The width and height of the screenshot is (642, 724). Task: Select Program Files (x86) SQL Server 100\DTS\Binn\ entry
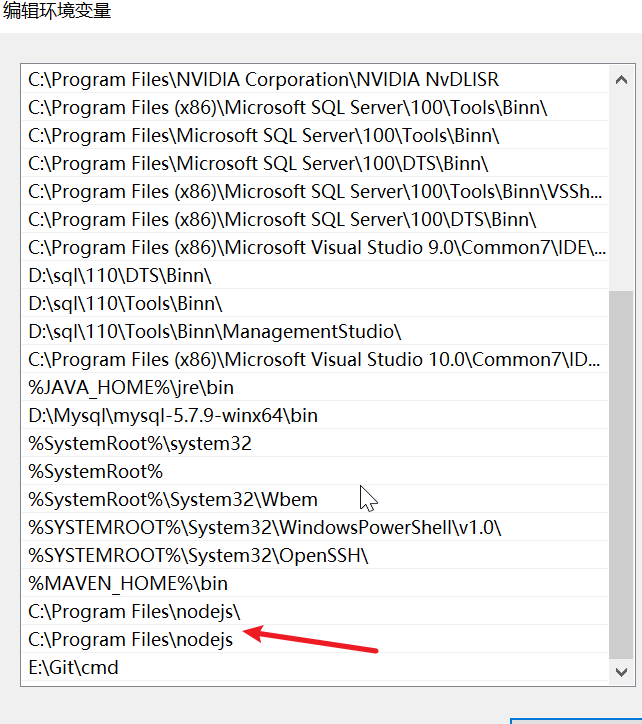pyautogui.click(x=315, y=219)
